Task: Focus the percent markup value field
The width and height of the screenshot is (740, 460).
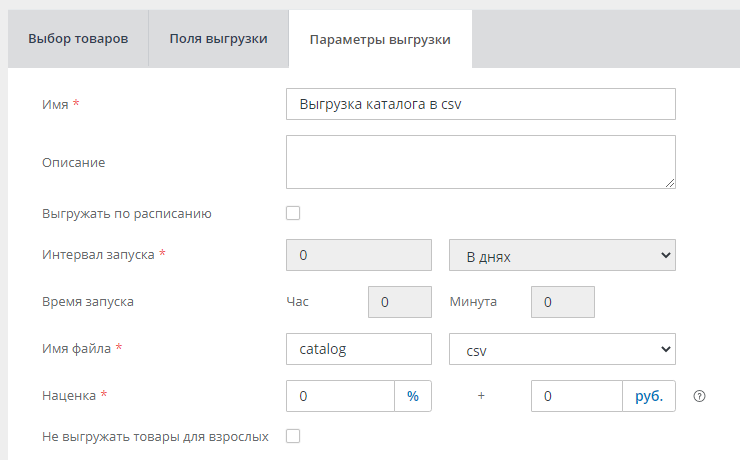Action: tap(340, 396)
